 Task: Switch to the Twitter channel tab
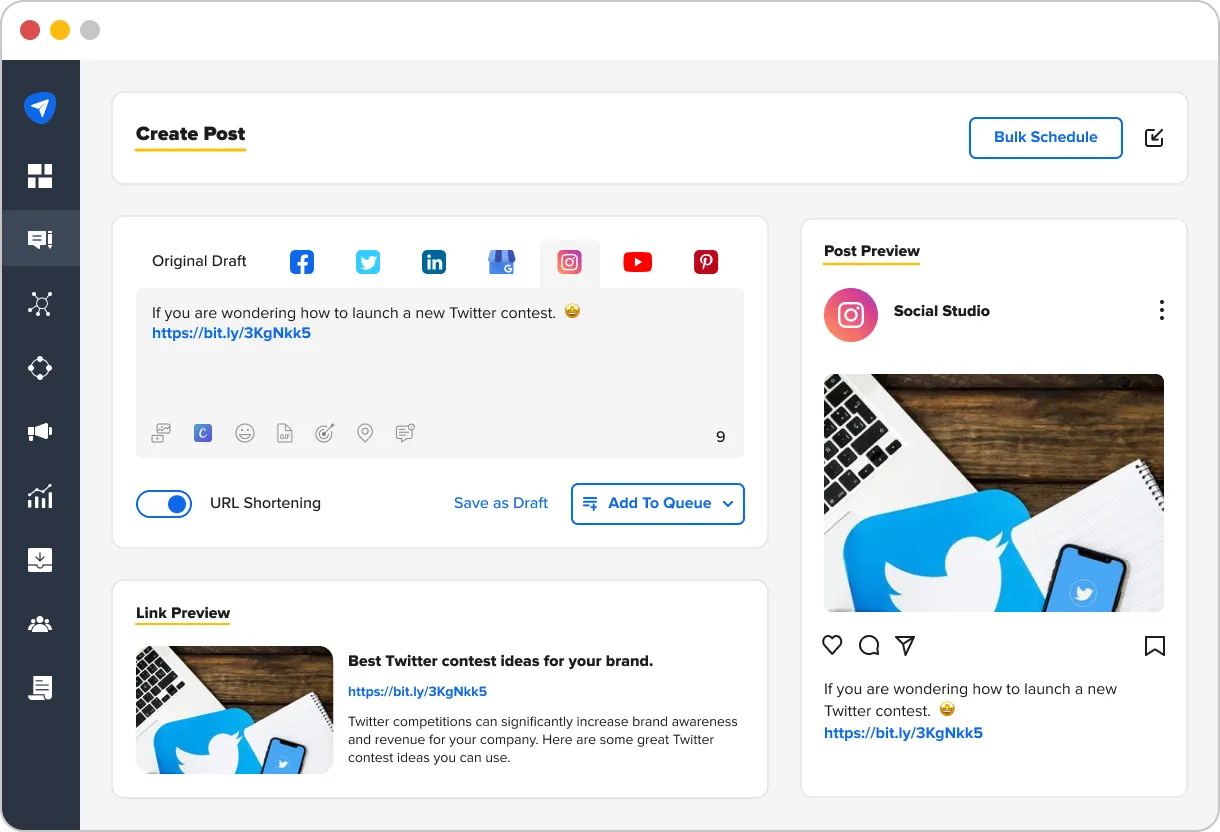[x=367, y=261]
